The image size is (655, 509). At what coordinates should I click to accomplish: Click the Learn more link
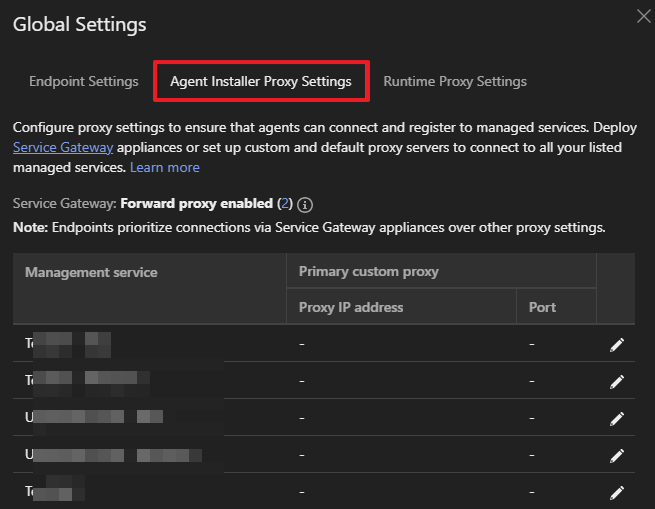tap(164, 166)
